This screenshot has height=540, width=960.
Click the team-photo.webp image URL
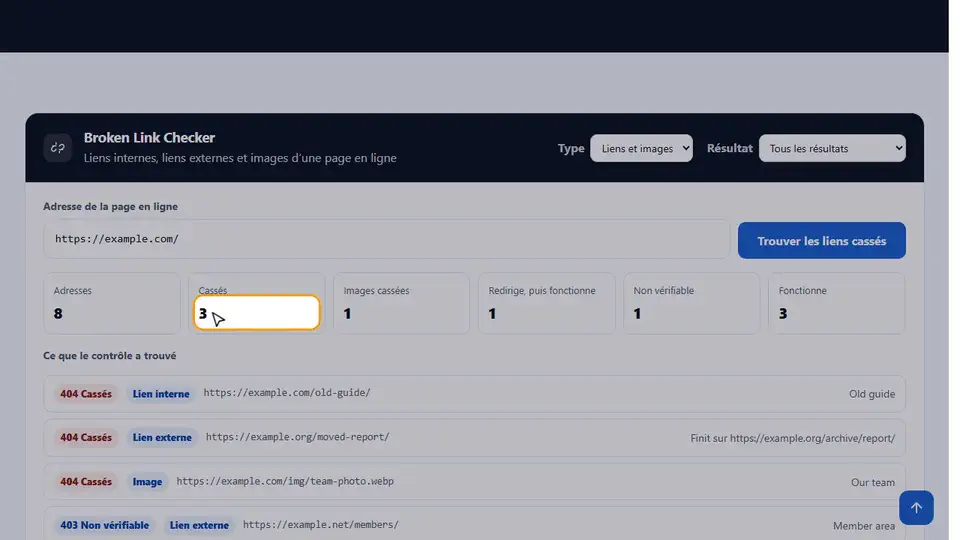click(285, 481)
